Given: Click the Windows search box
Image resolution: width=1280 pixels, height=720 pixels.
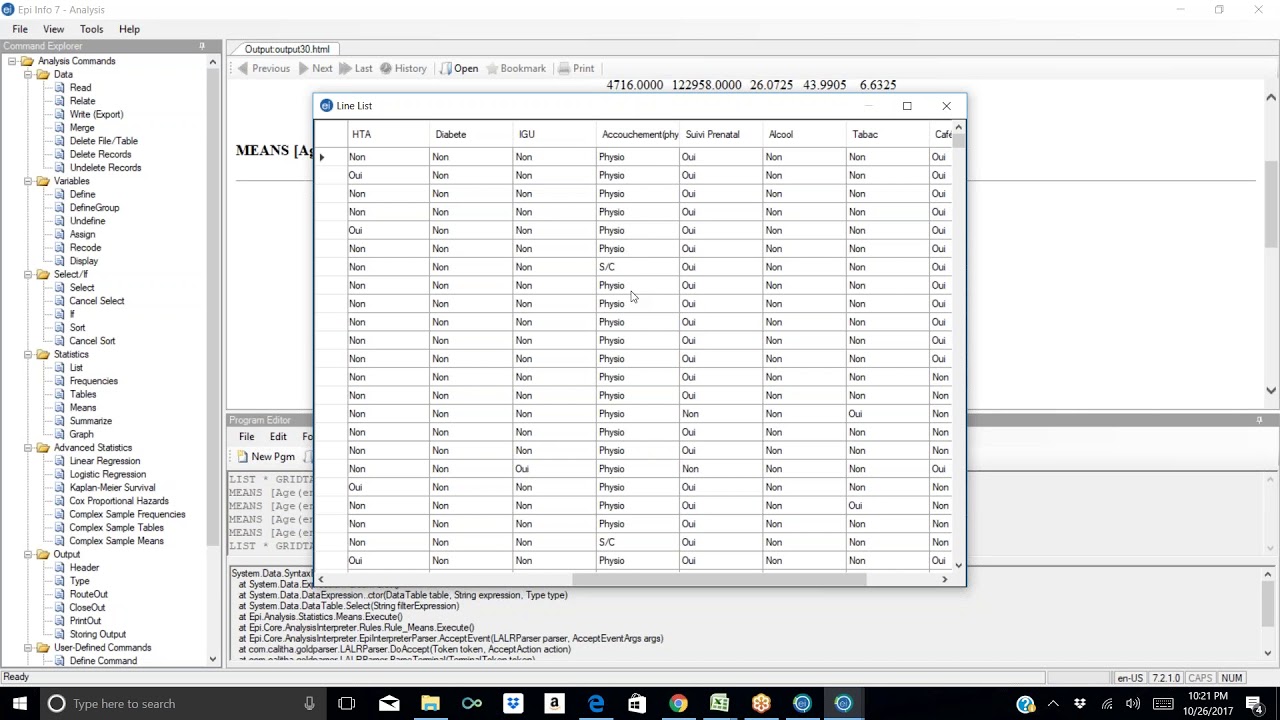Looking at the screenshot, I should click(x=180, y=704).
